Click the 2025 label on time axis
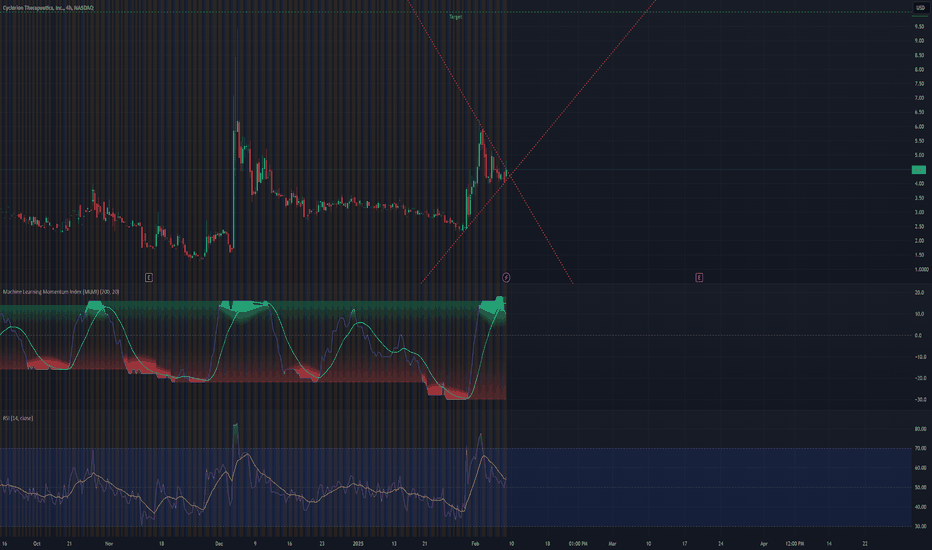This screenshot has height=550, width=932. pos(358,543)
